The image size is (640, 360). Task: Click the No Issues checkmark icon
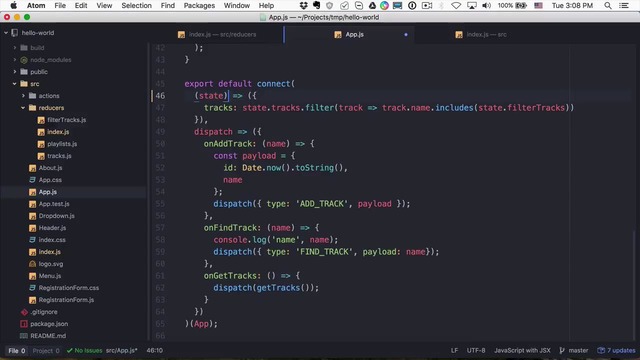click(69, 350)
